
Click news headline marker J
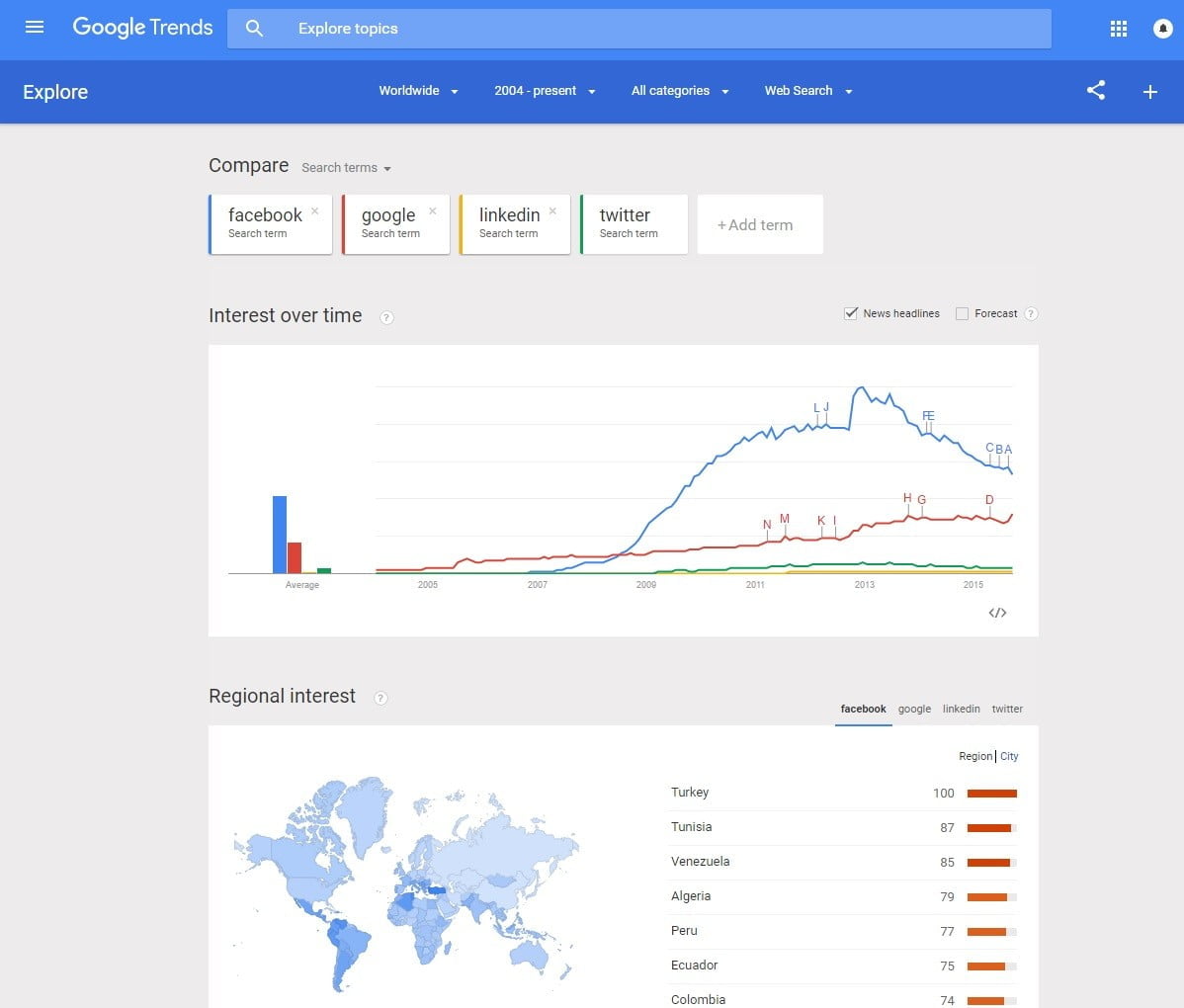click(826, 407)
